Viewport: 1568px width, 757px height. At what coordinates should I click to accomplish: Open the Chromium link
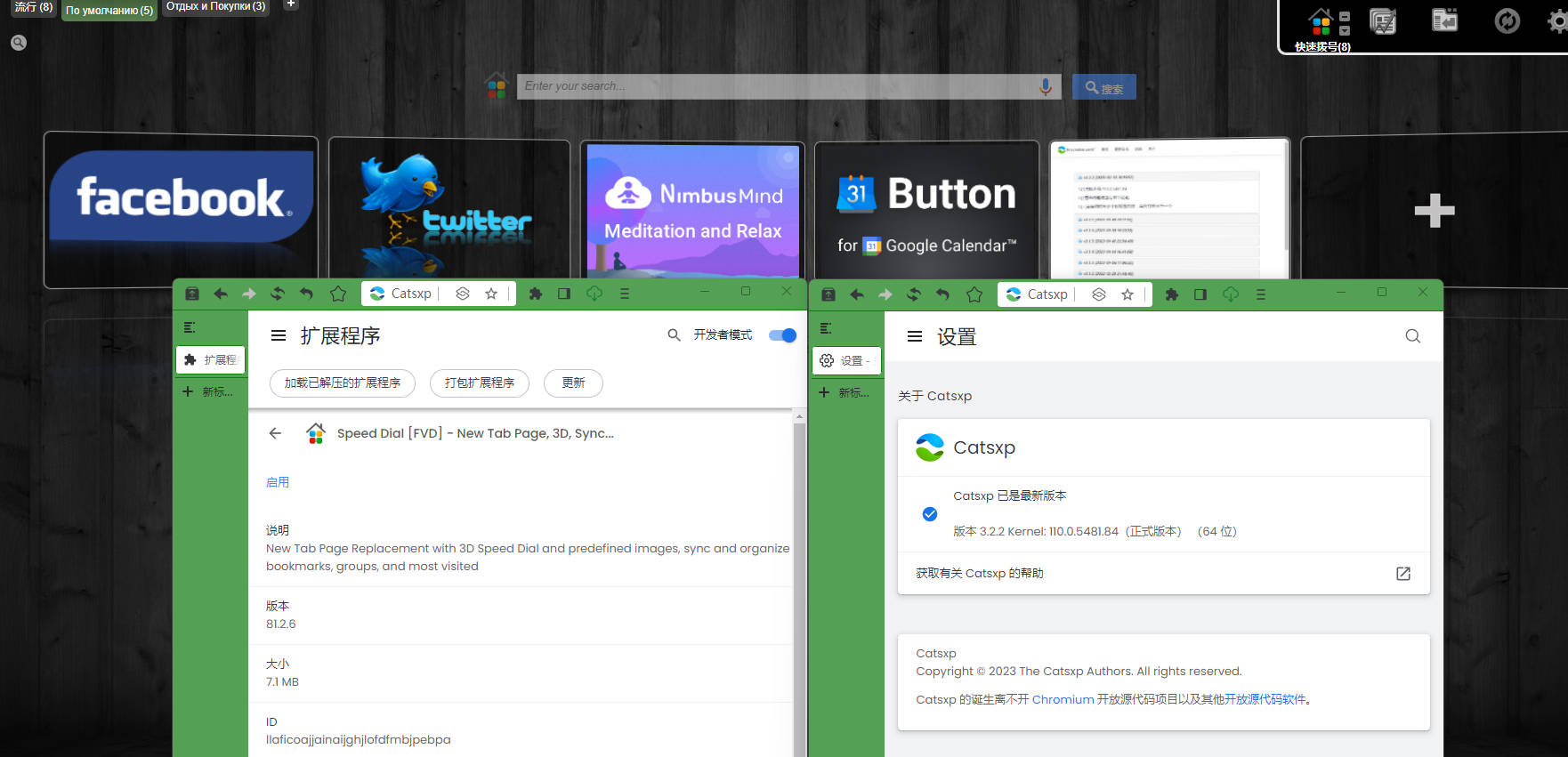(x=1063, y=700)
